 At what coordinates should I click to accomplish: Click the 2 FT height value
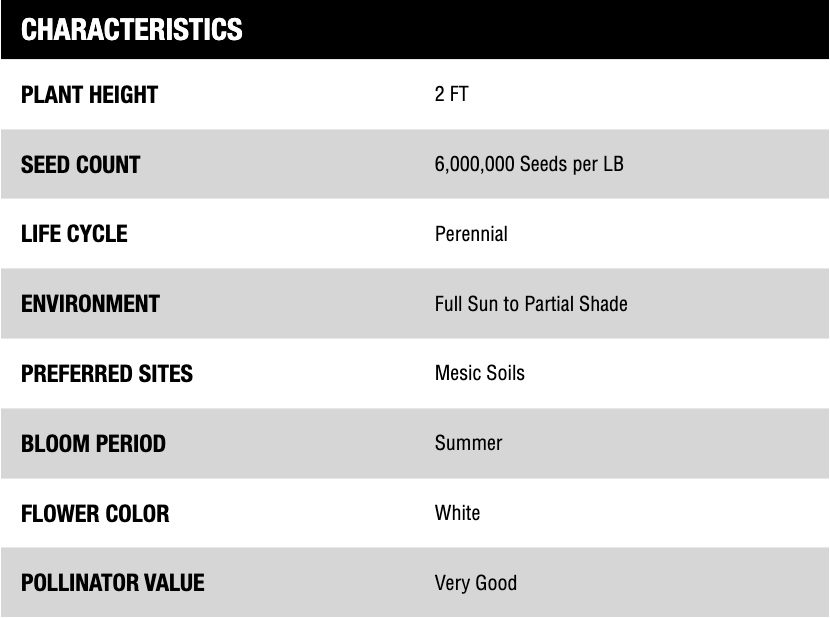451,95
